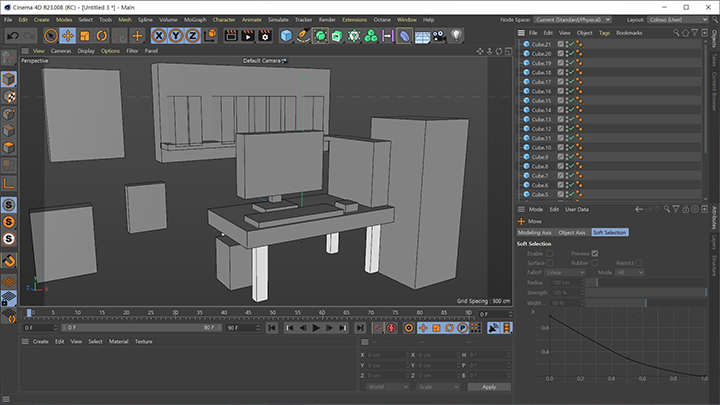The image size is (720, 405).
Task: Open the Scale coordinate dropdown
Action: pyautogui.click(x=438, y=387)
